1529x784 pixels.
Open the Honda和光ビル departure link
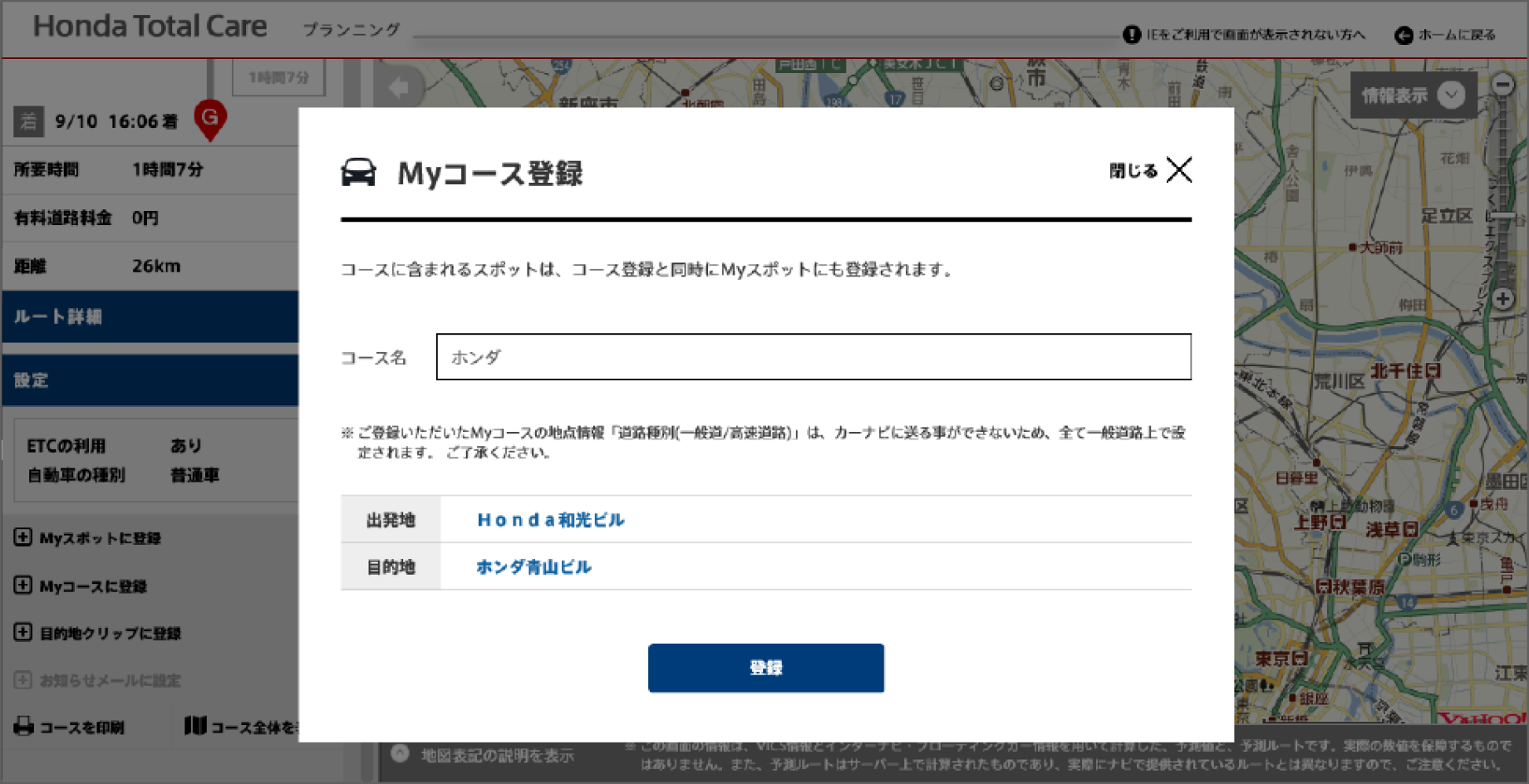pyautogui.click(x=550, y=520)
